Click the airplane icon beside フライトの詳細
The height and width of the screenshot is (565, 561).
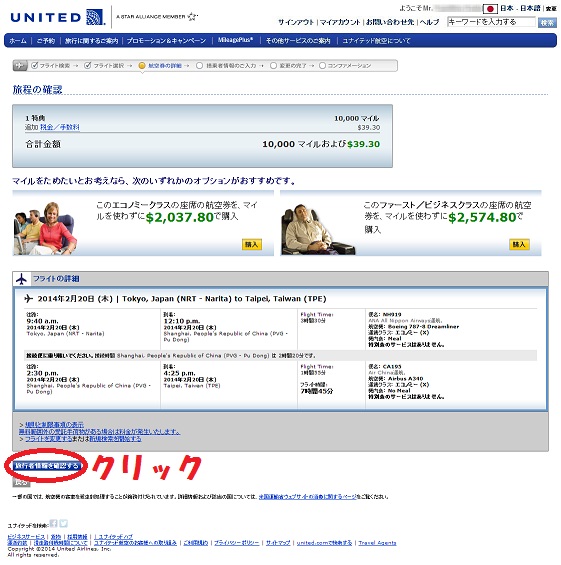coord(22,279)
